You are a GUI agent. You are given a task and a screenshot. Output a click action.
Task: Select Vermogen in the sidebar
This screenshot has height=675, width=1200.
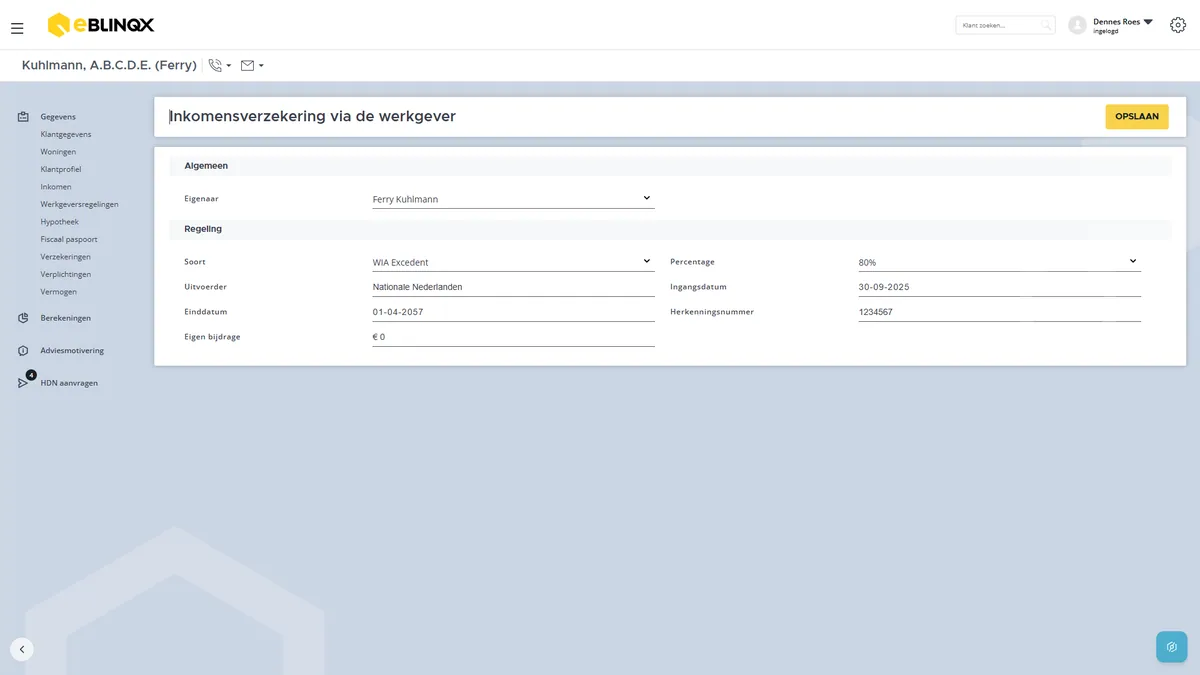(58, 292)
